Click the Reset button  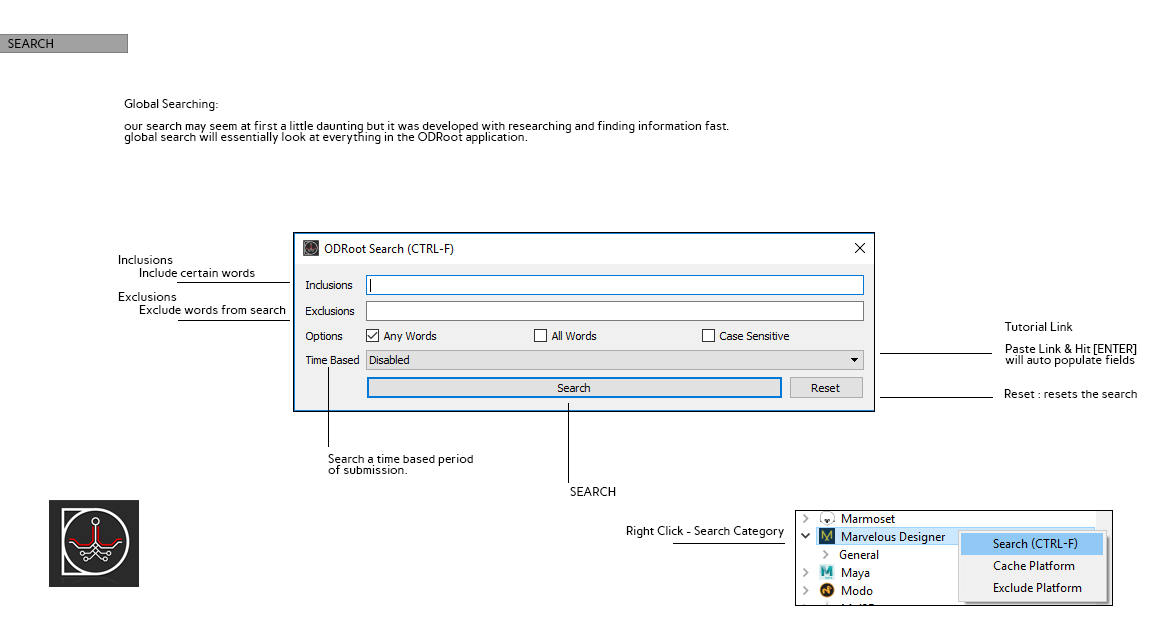pos(825,388)
